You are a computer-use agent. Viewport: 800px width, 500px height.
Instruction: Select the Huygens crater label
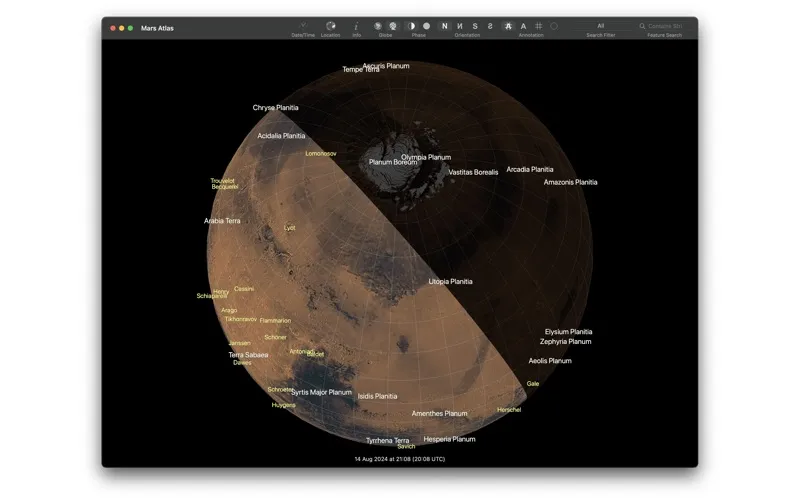click(x=284, y=405)
